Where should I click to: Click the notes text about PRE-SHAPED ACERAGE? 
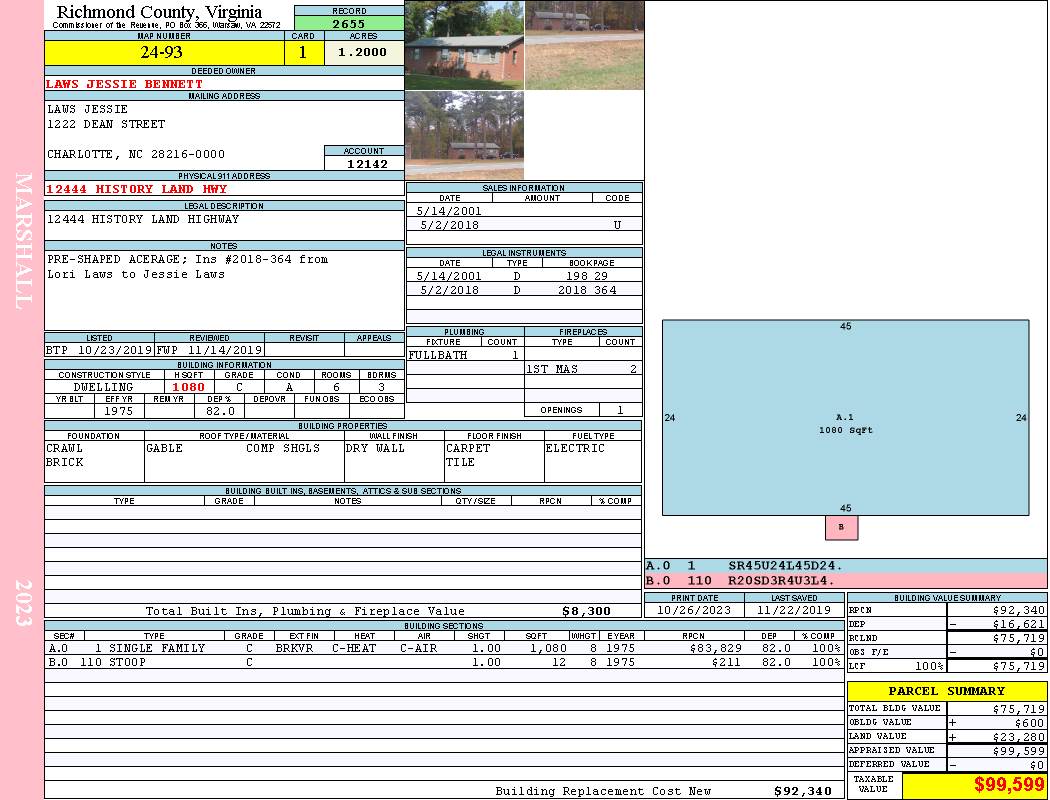[188, 266]
